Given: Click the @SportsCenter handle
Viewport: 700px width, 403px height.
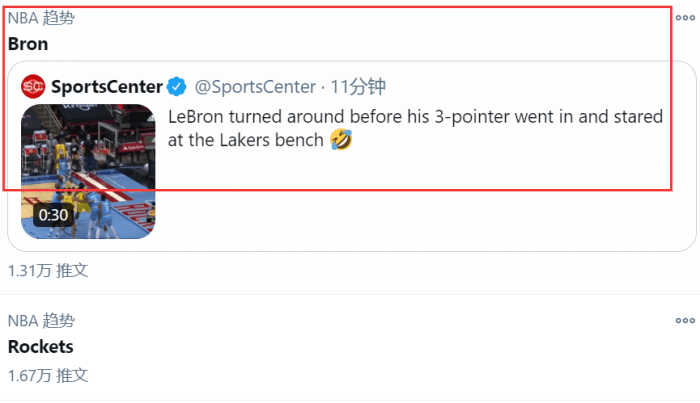Looking at the screenshot, I should click(250, 86).
